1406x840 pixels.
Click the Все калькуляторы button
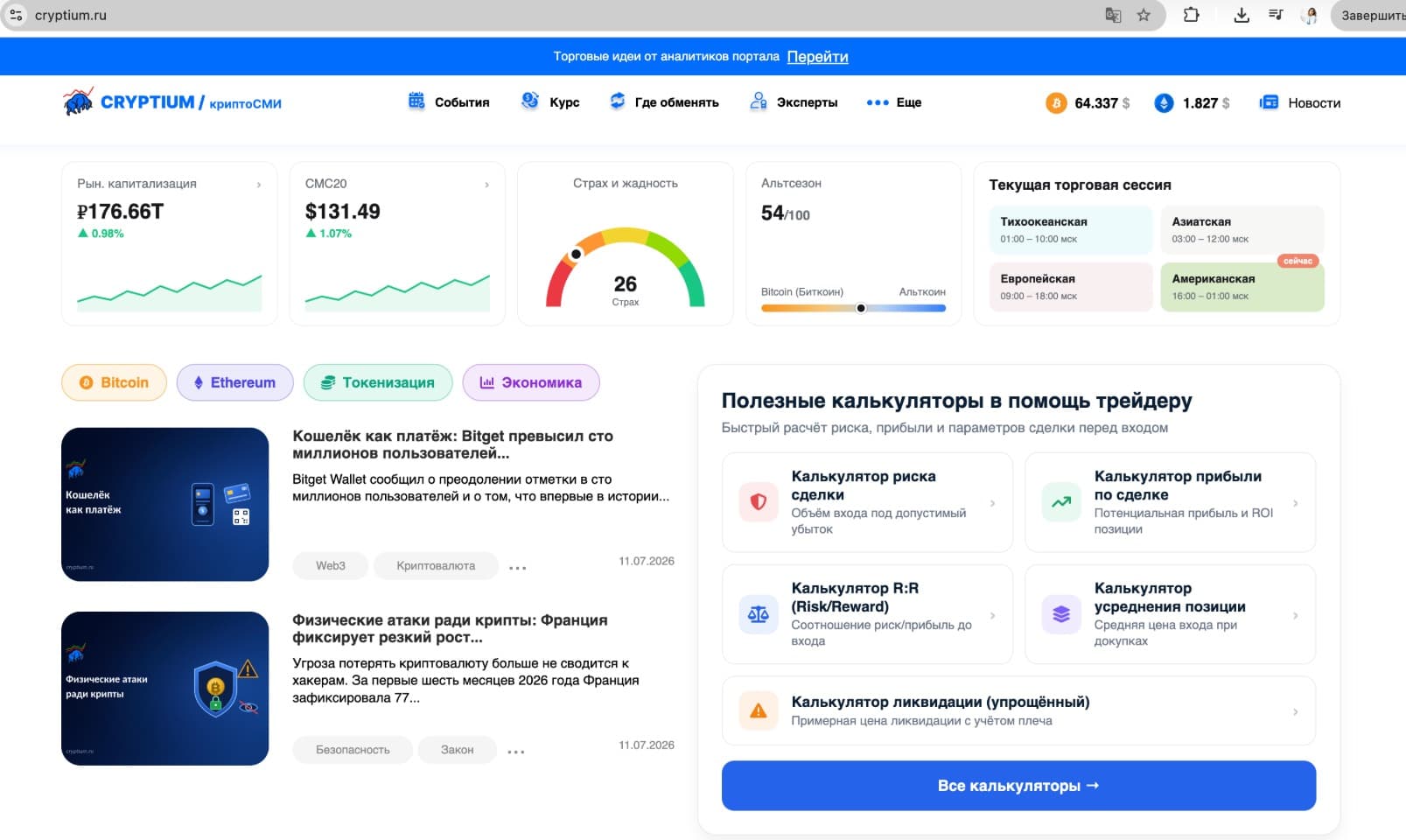point(1018,786)
